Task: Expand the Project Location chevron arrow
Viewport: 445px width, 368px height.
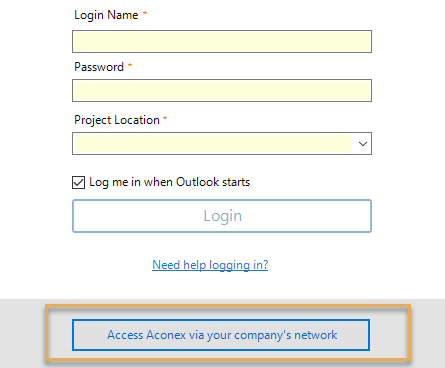Action: (363, 144)
